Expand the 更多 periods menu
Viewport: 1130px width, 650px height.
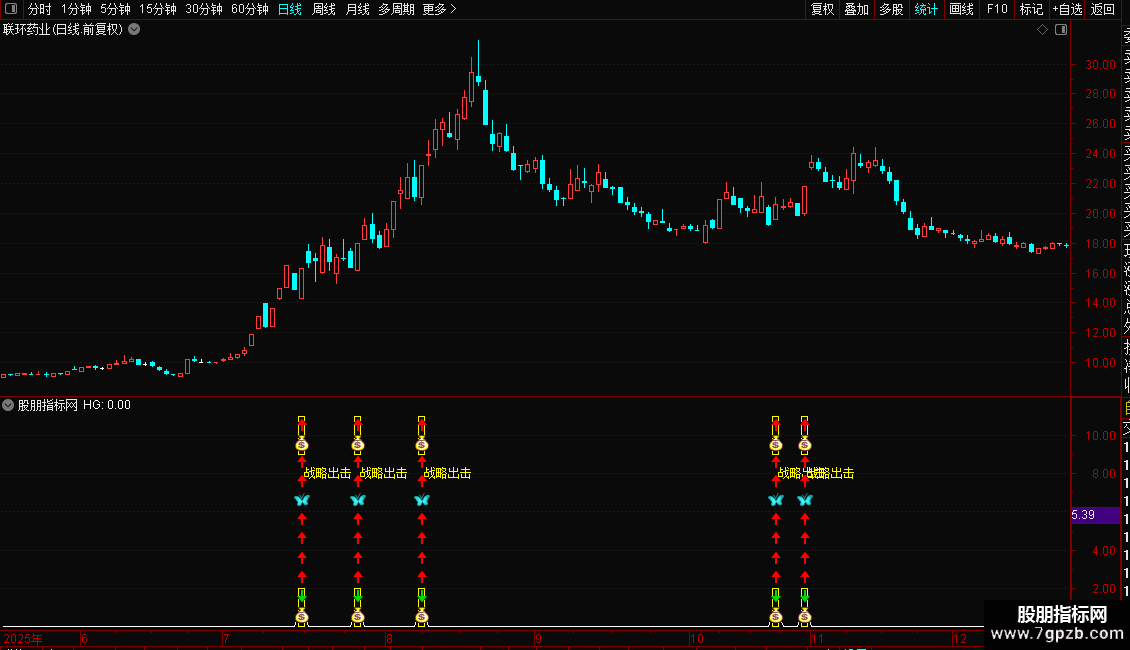coord(440,9)
